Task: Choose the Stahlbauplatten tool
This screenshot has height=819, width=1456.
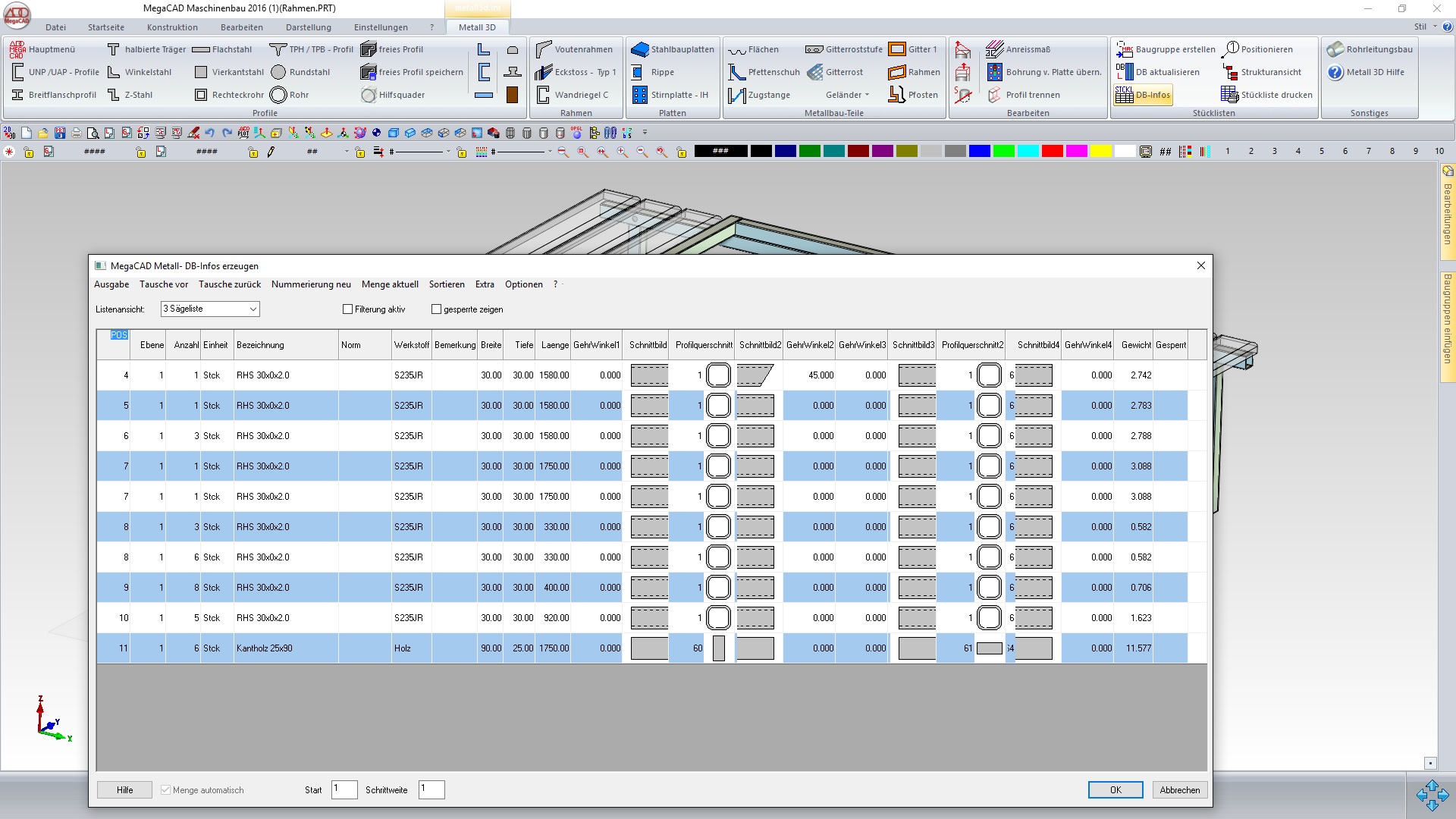Action: click(x=673, y=49)
